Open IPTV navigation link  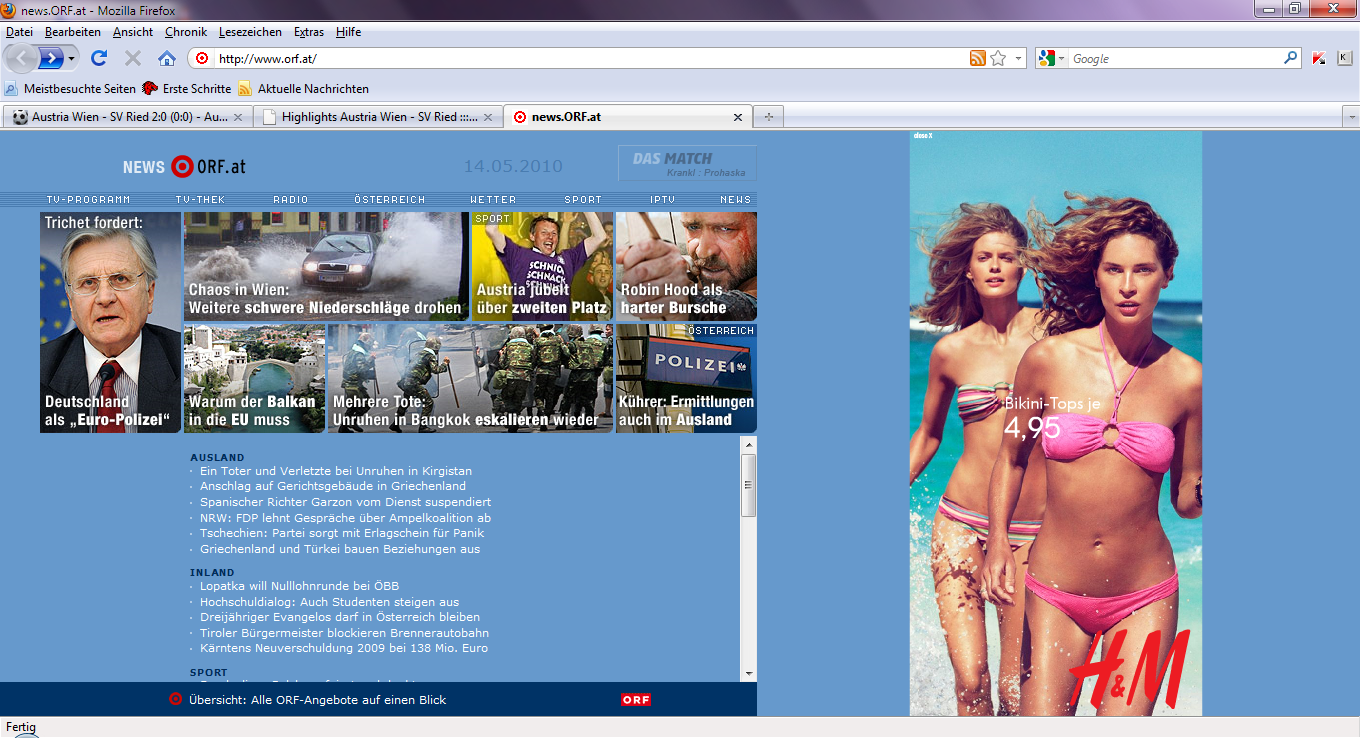click(663, 200)
